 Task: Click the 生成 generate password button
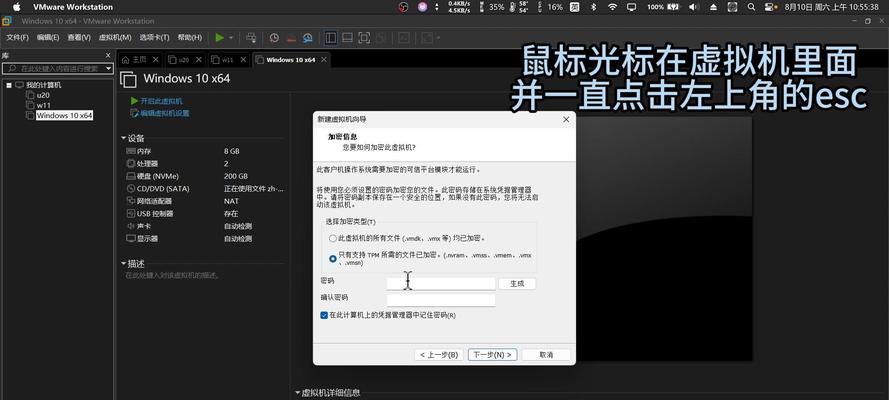click(517, 284)
